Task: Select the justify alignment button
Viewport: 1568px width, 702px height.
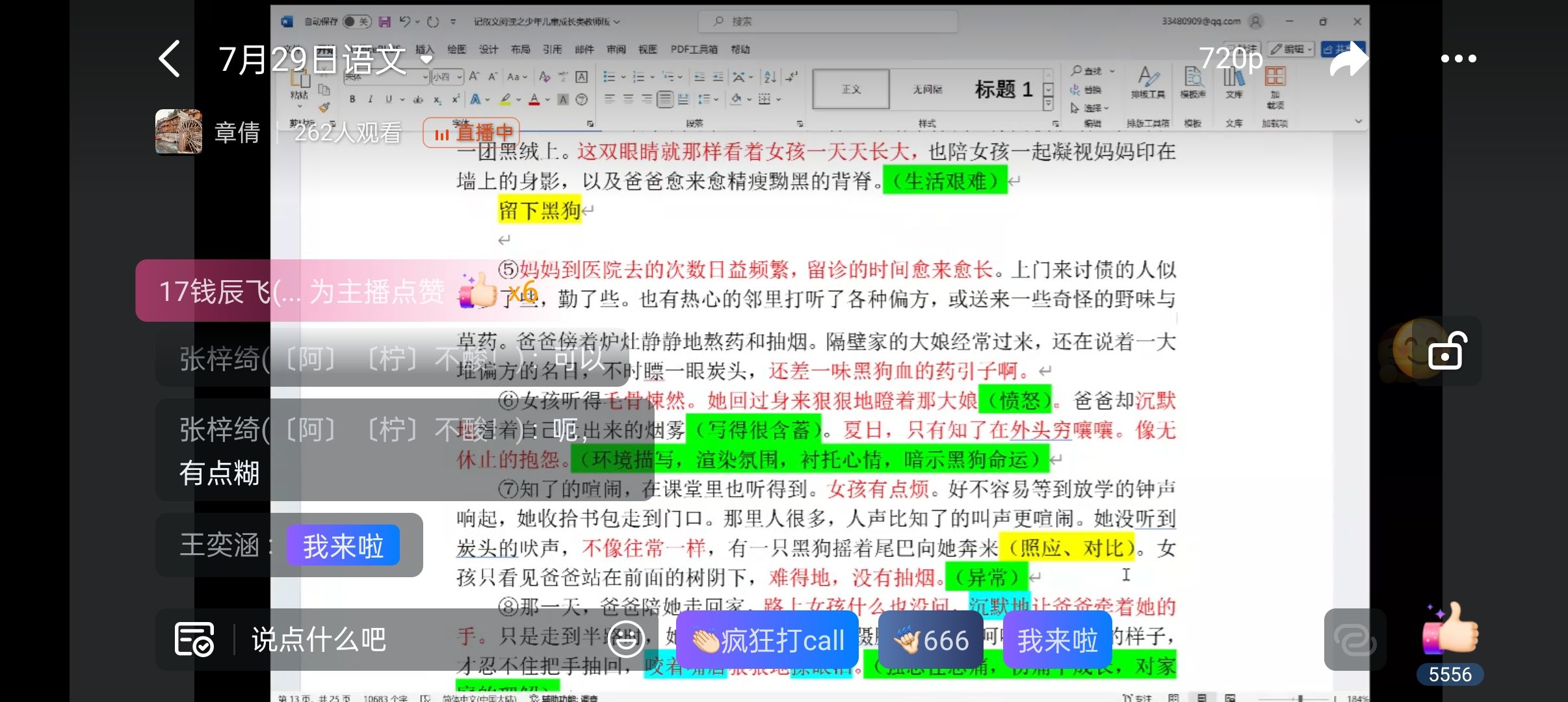Action: (664, 99)
